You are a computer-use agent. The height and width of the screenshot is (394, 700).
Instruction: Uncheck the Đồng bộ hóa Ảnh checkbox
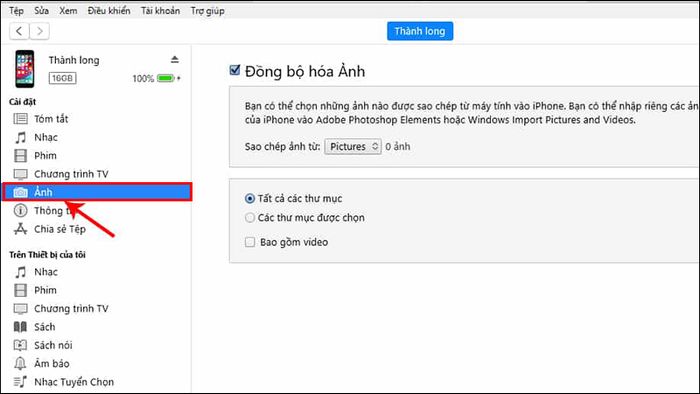pyautogui.click(x=235, y=70)
